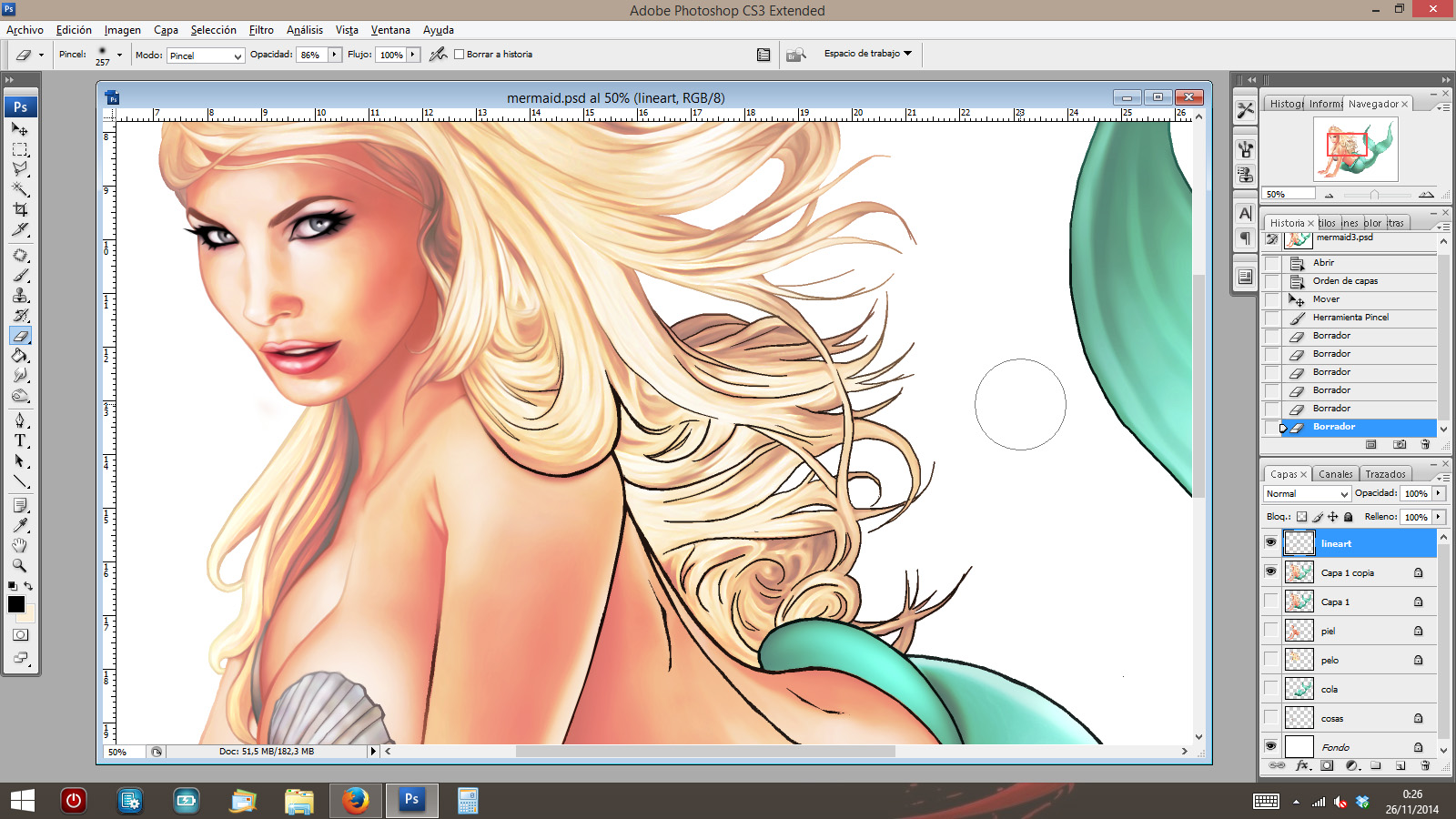Open Firefox from the taskbar

[x=355, y=801]
